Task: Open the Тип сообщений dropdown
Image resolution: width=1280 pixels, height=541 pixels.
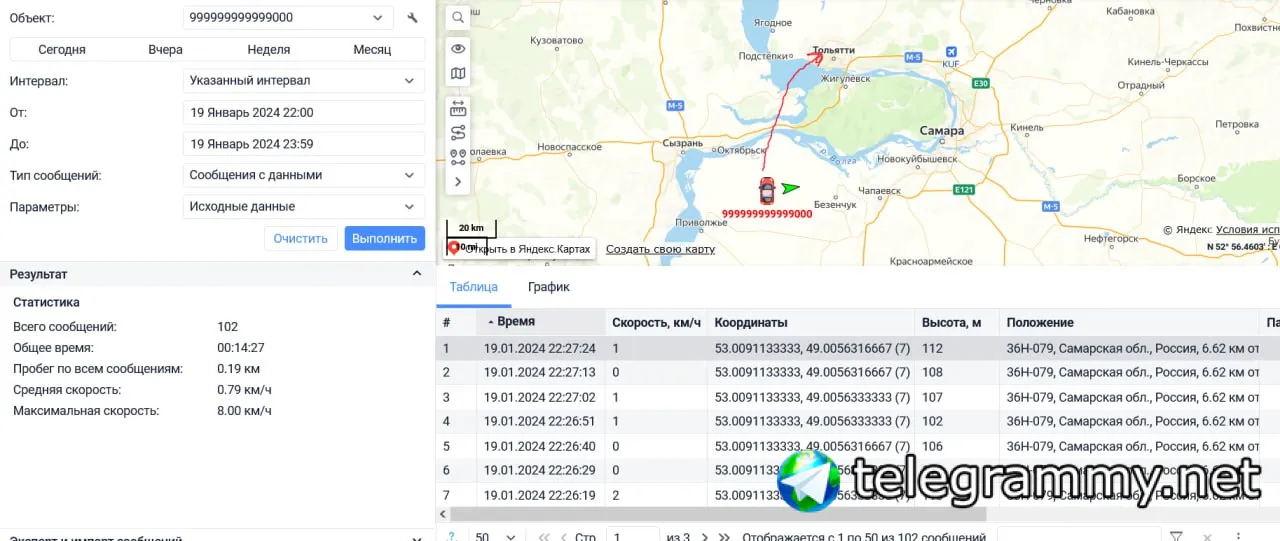Action: coord(304,175)
